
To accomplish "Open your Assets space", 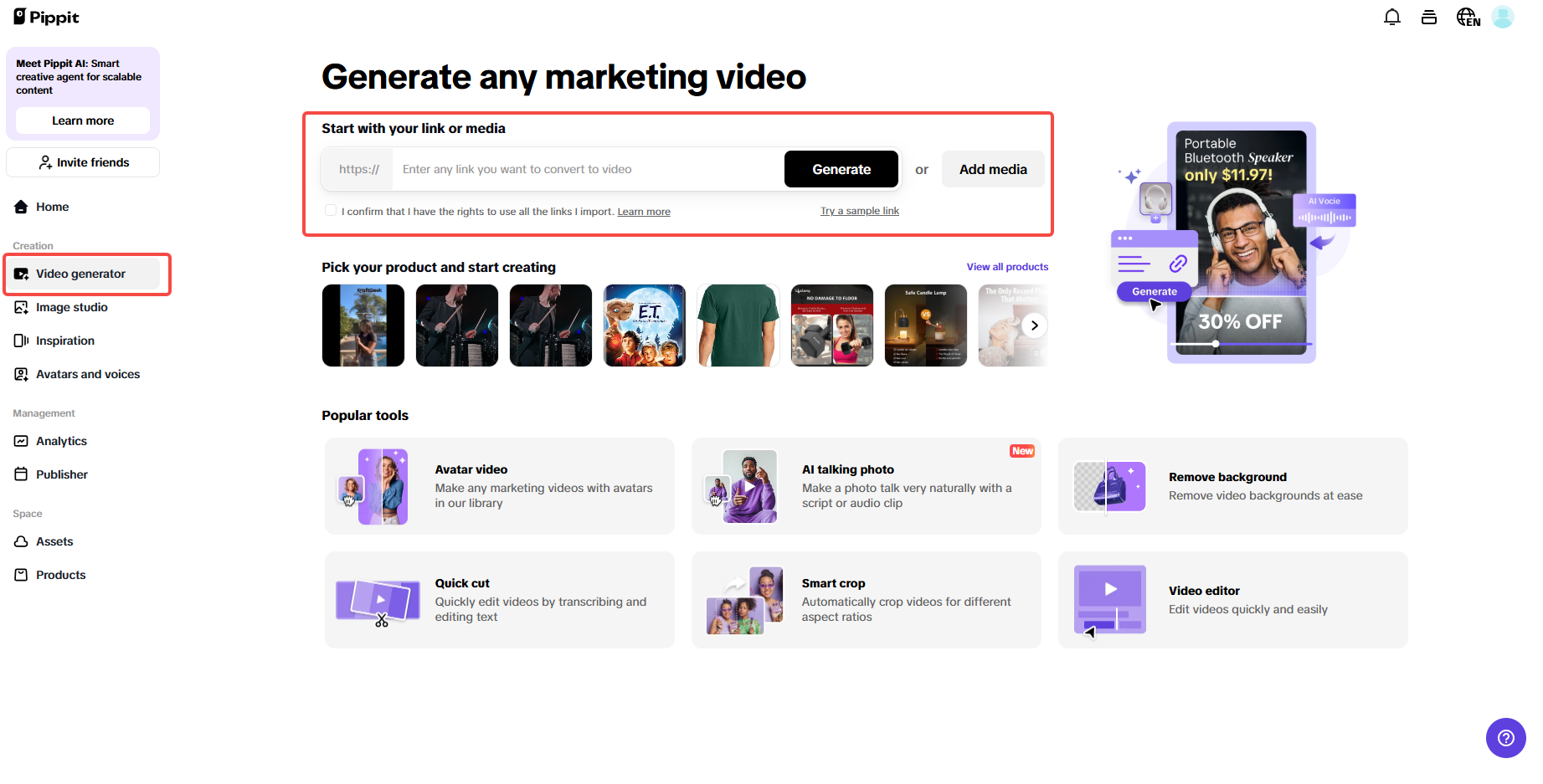I will coord(53,541).
